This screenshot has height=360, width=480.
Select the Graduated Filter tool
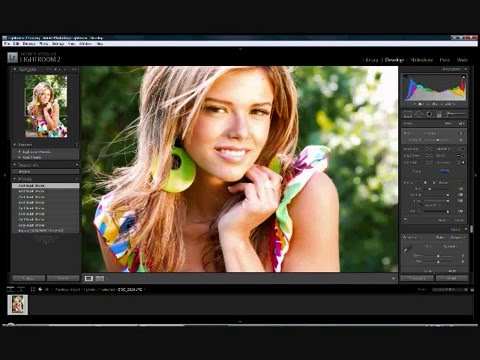click(x=439, y=114)
